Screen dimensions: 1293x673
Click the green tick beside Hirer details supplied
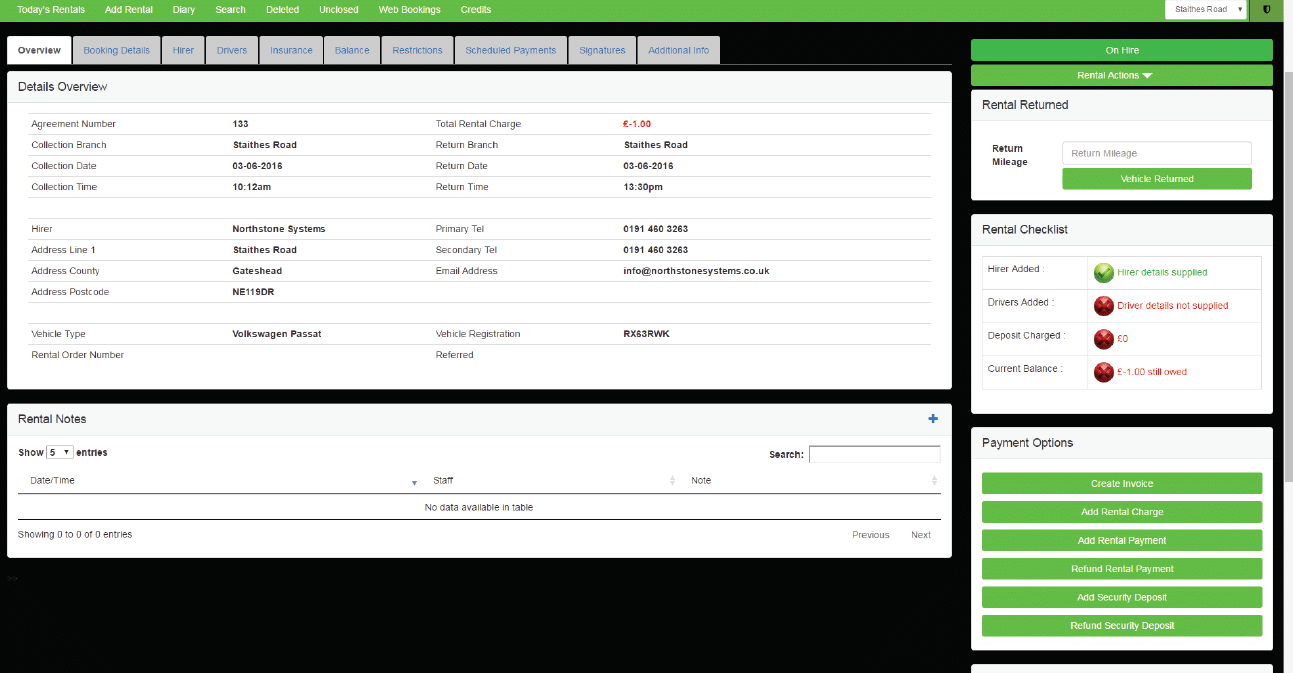(1103, 272)
